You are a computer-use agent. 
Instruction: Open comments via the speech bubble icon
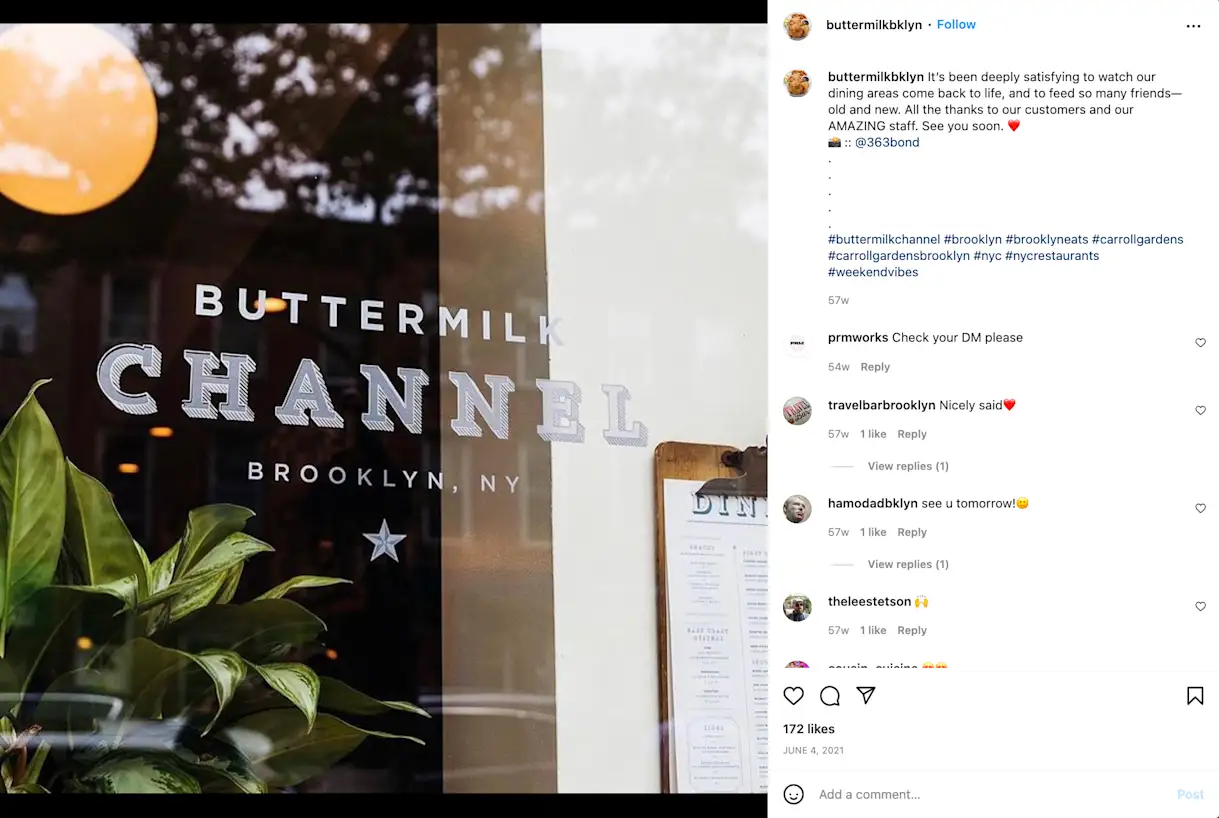point(830,696)
